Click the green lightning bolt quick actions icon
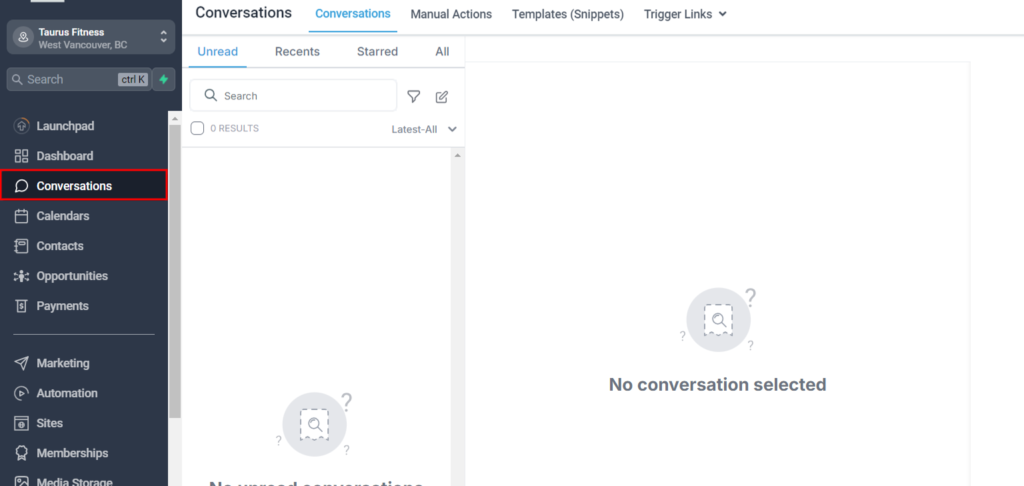 pyautogui.click(x=163, y=79)
